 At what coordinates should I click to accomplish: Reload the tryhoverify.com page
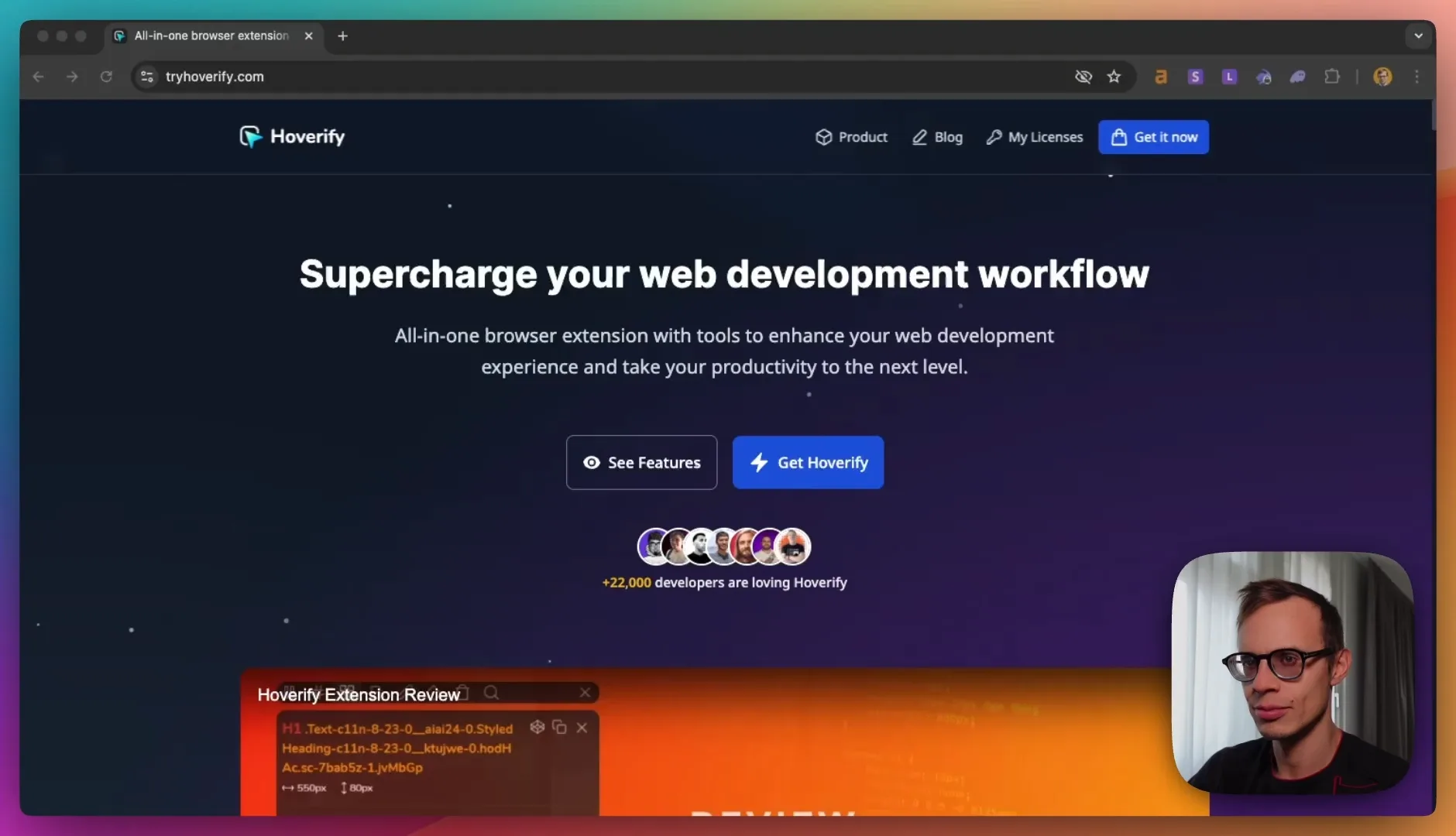106,77
